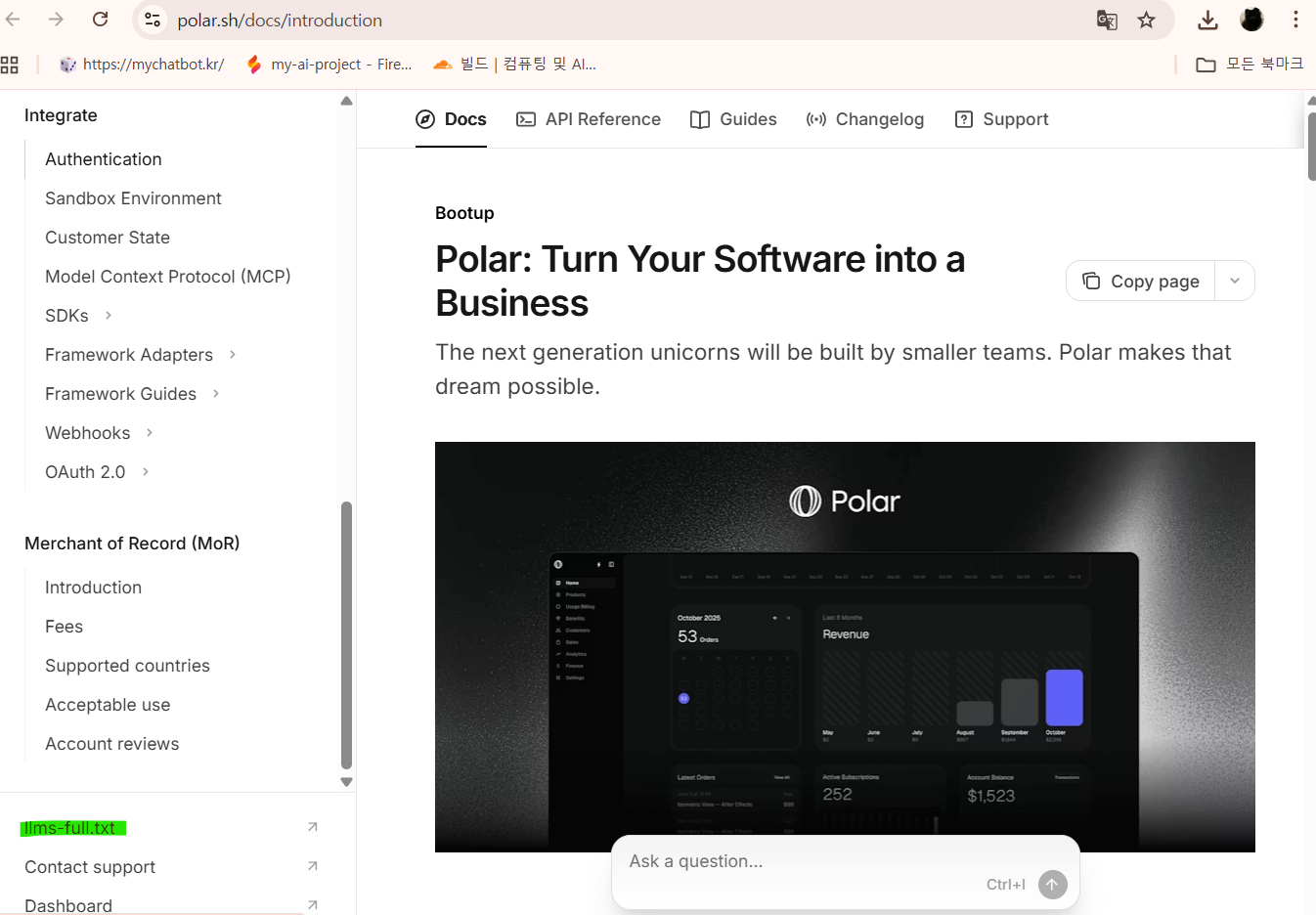Expand the Framework Adapters section

coord(233,354)
